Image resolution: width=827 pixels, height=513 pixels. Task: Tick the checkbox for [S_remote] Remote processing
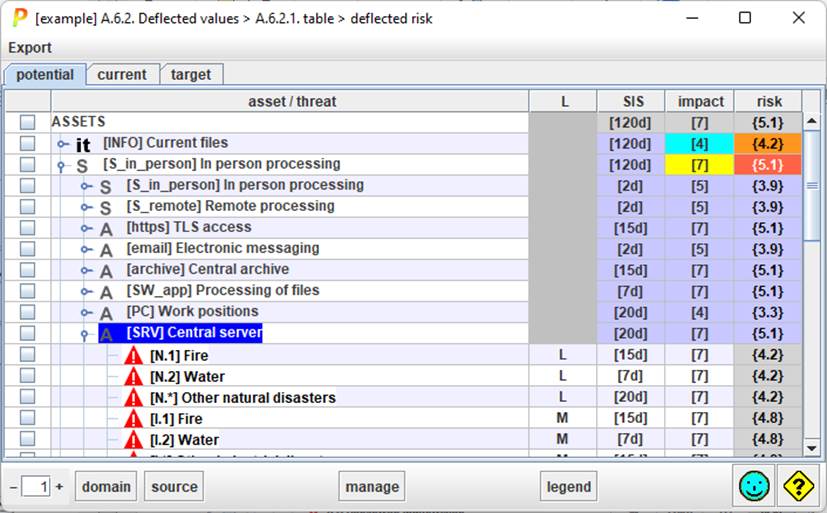click(x=27, y=207)
